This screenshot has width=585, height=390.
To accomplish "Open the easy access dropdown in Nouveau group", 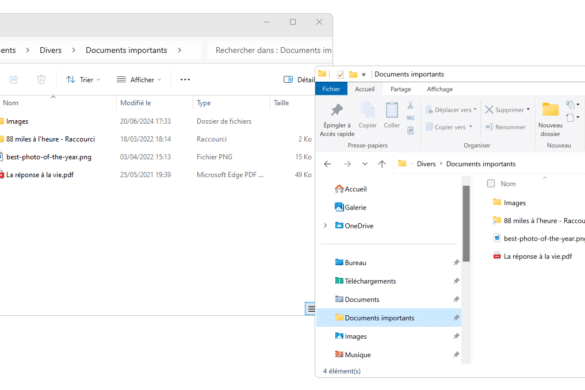I will click(573, 118).
